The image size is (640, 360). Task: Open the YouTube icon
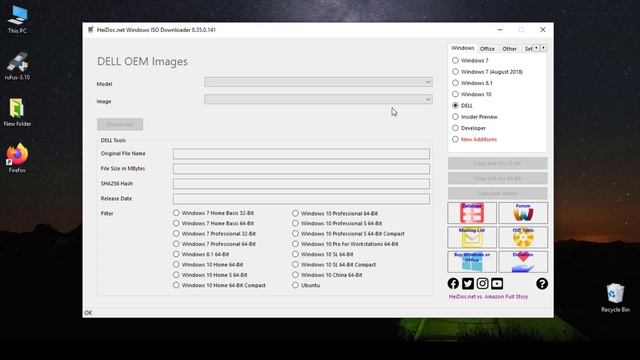click(497, 284)
